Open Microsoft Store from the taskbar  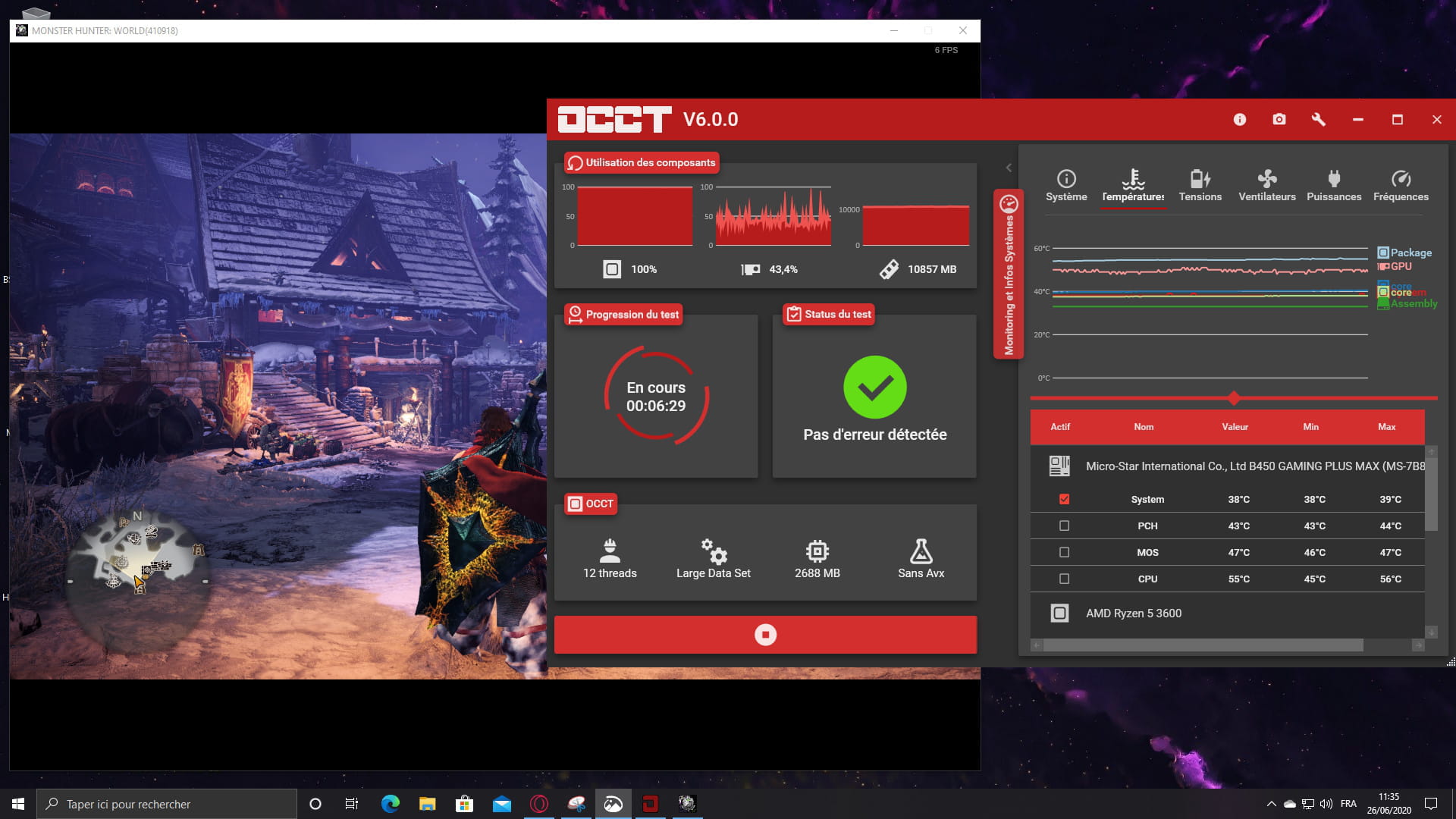coord(464,804)
